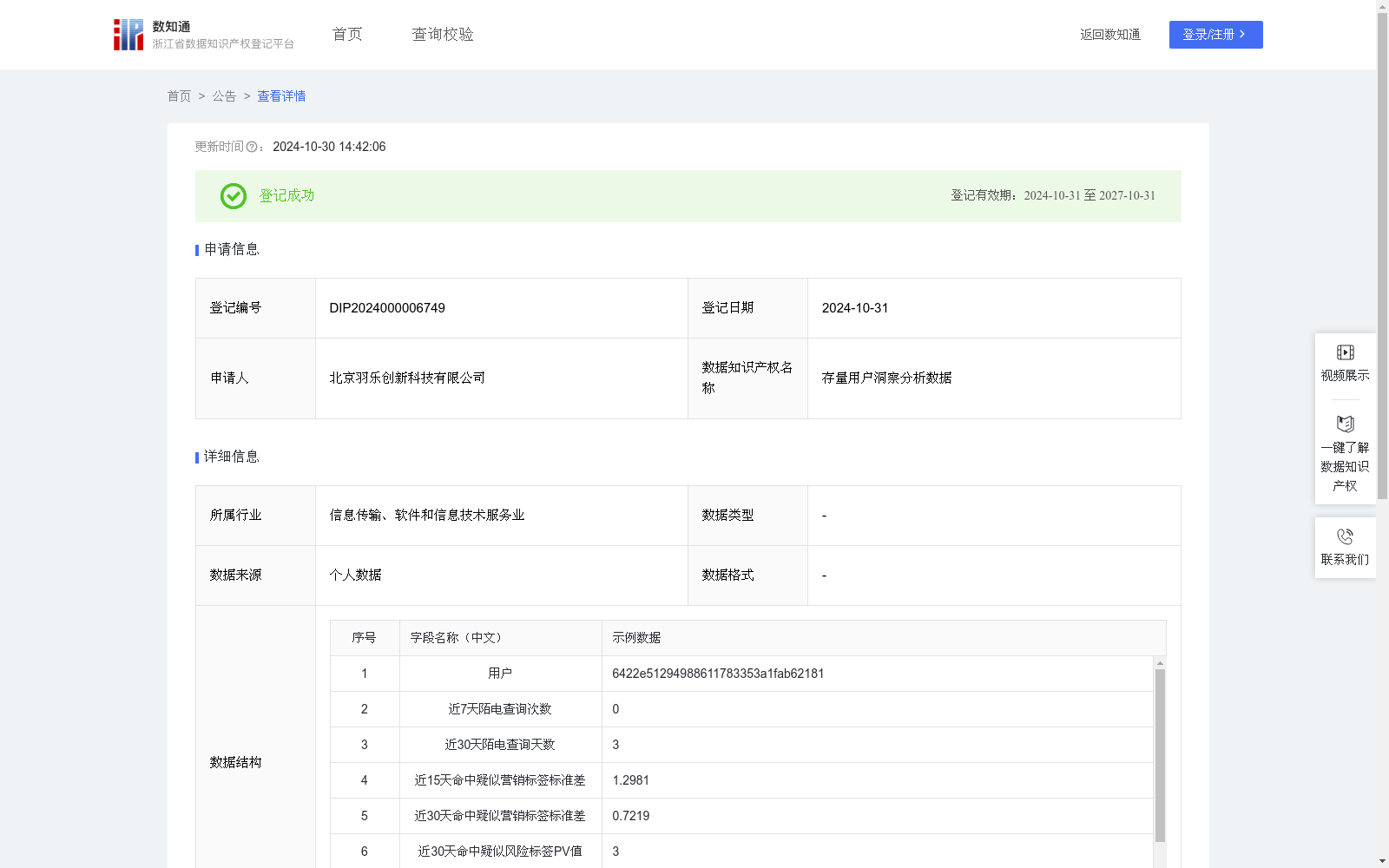Click the 申请信息 section heading
This screenshot has width=1389, height=868.
232,250
